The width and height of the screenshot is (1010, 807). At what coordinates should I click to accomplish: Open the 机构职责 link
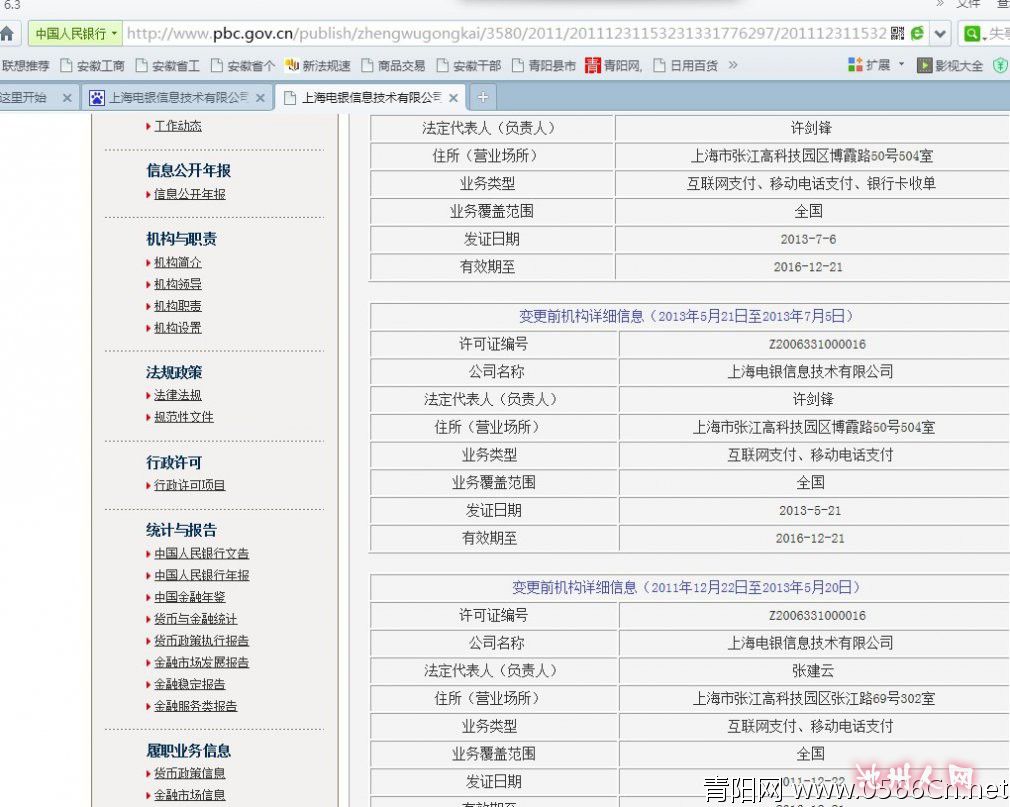point(178,306)
